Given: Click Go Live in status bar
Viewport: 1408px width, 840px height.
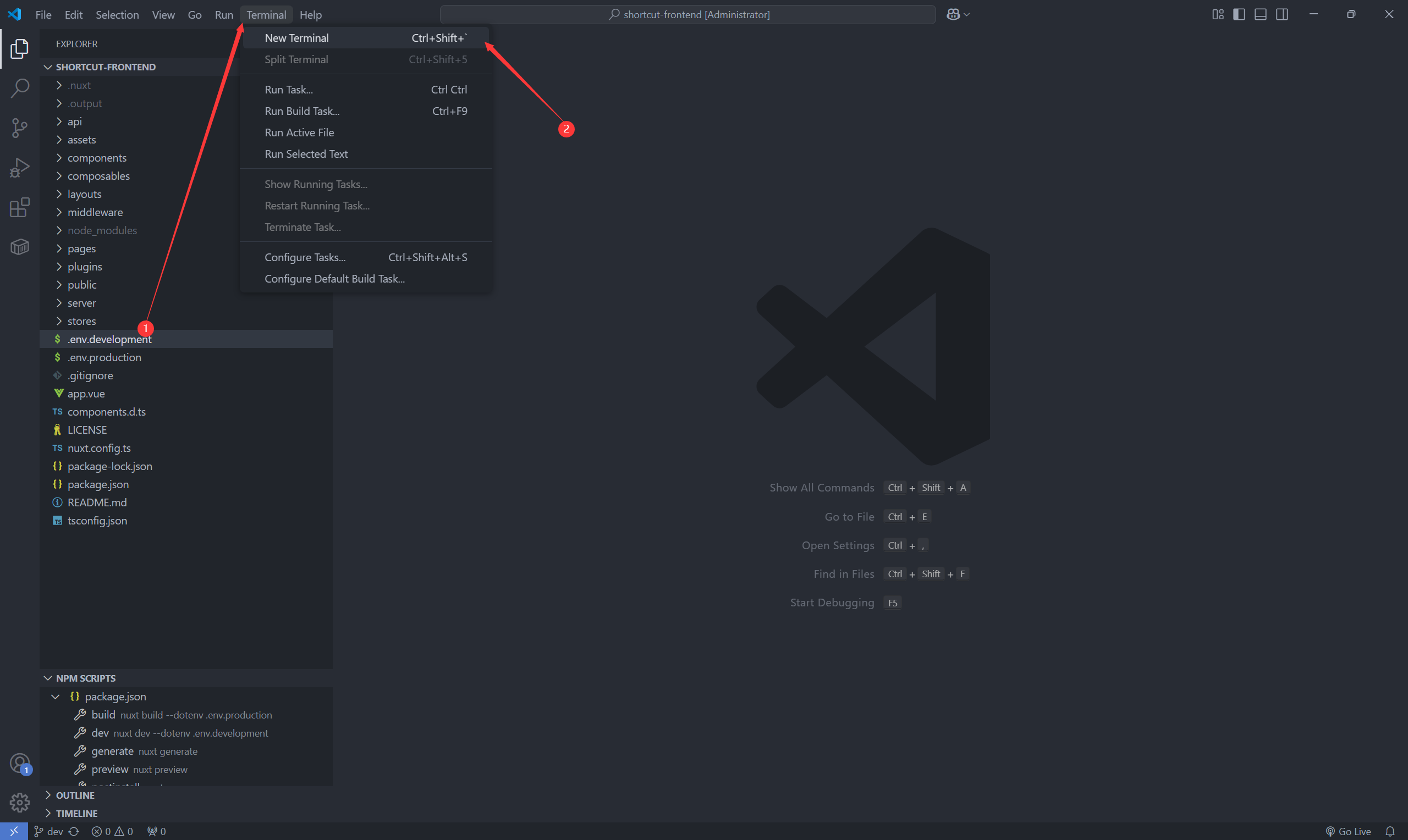Looking at the screenshot, I should 1349,831.
